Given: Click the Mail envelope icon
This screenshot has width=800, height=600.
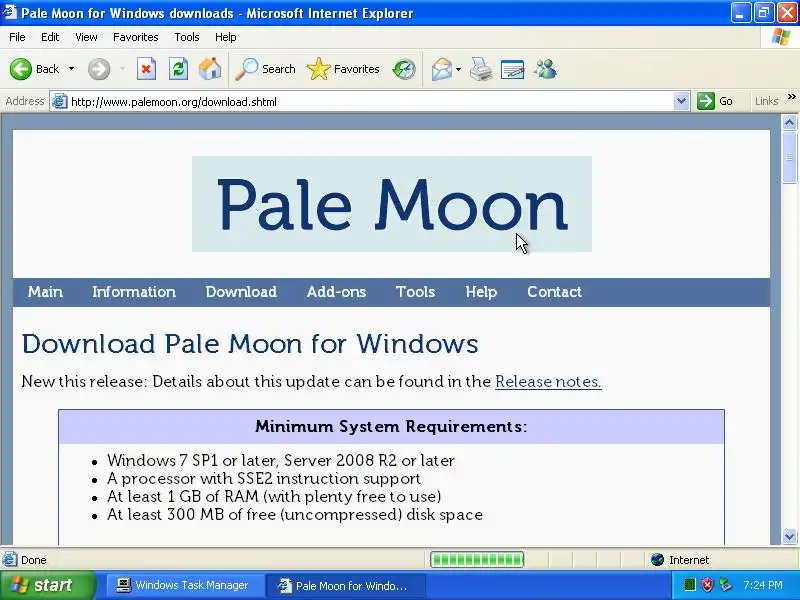Looking at the screenshot, I should click(x=442, y=69).
